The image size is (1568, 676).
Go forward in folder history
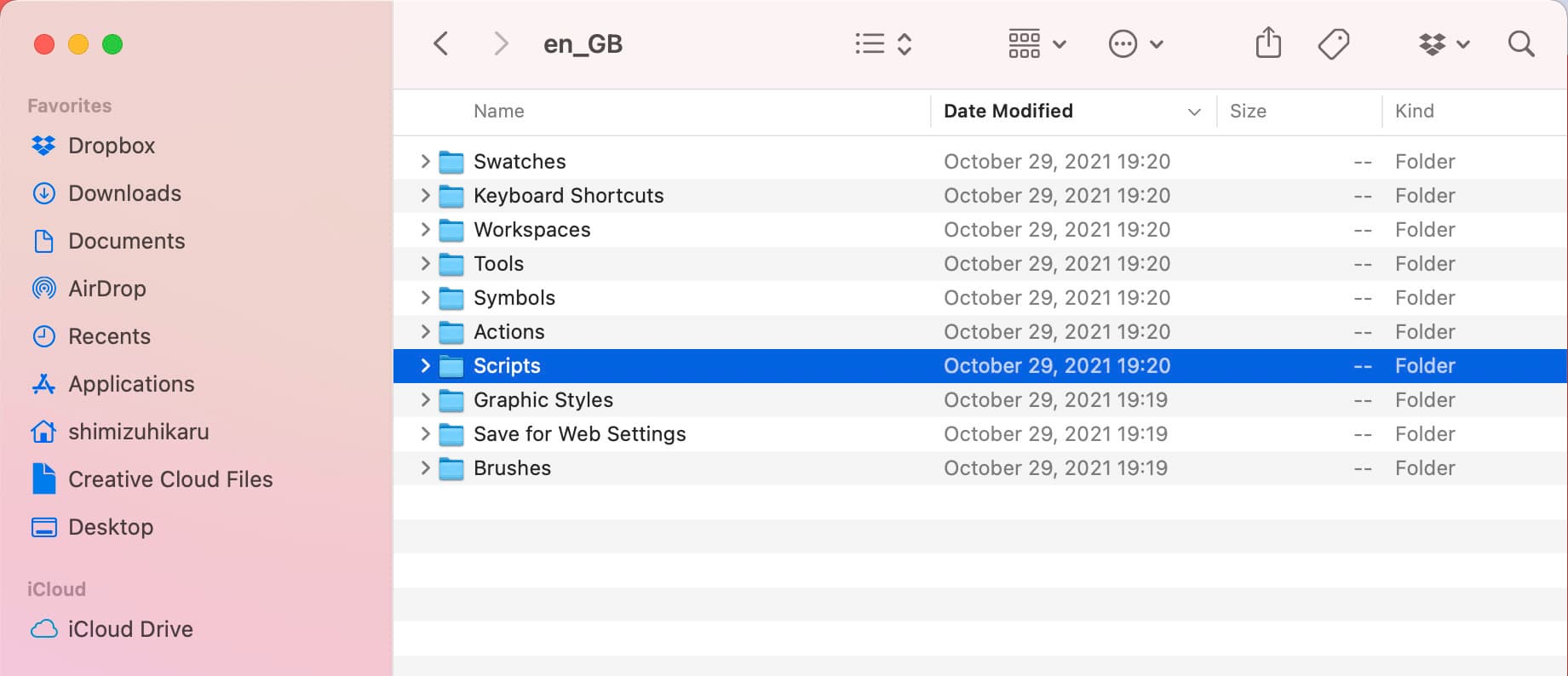pos(501,43)
